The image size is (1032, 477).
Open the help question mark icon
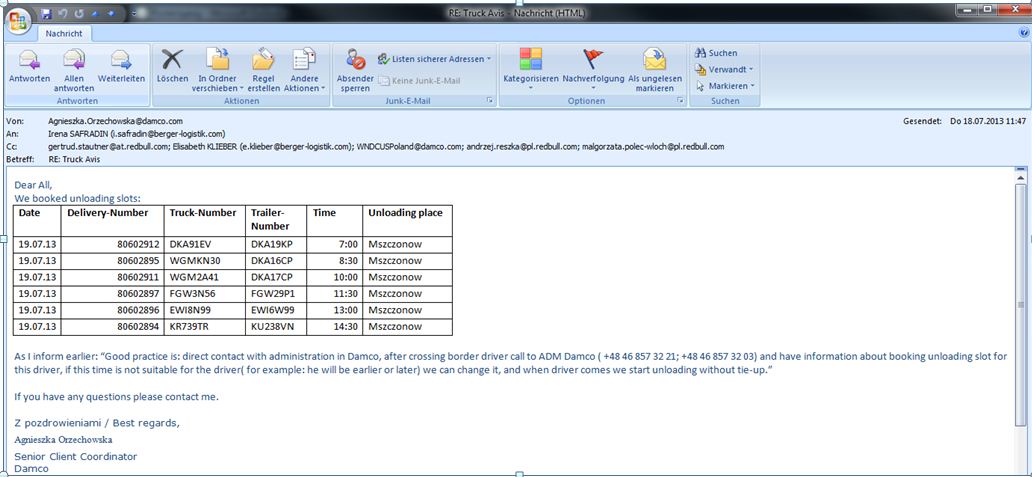pyautogui.click(x=1024, y=32)
